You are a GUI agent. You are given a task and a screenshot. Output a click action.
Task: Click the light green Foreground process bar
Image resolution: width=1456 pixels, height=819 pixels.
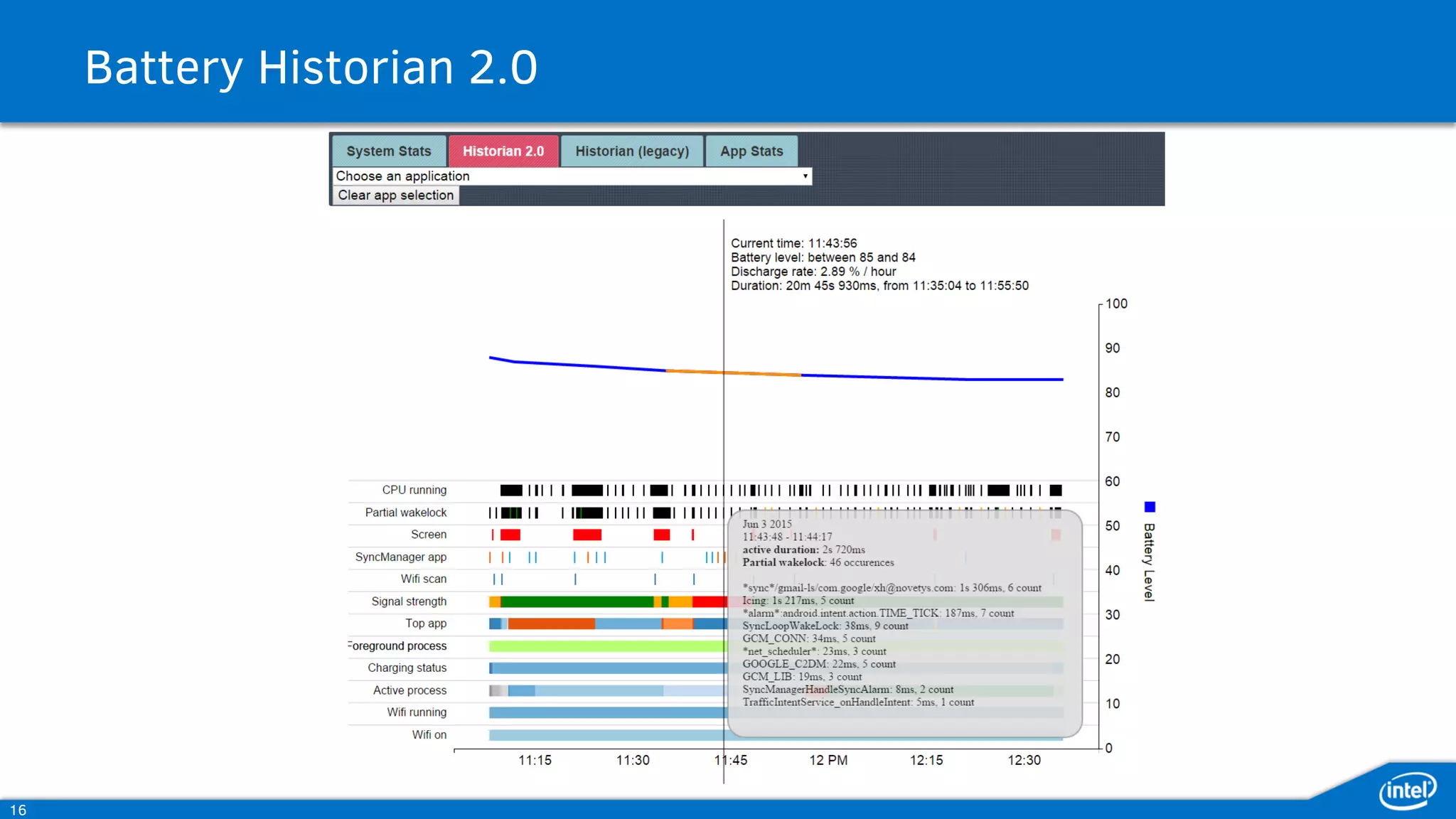point(604,646)
